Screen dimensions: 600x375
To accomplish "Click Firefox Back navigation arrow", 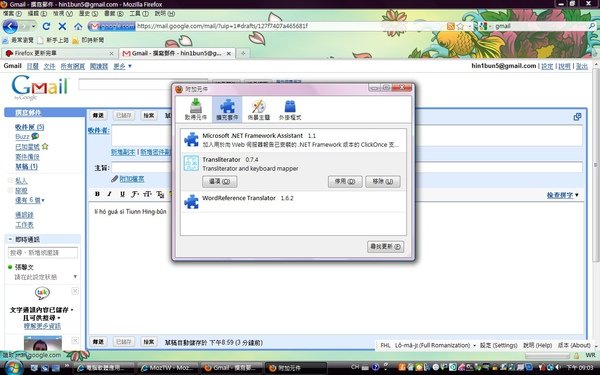I will [x=10, y=26].
